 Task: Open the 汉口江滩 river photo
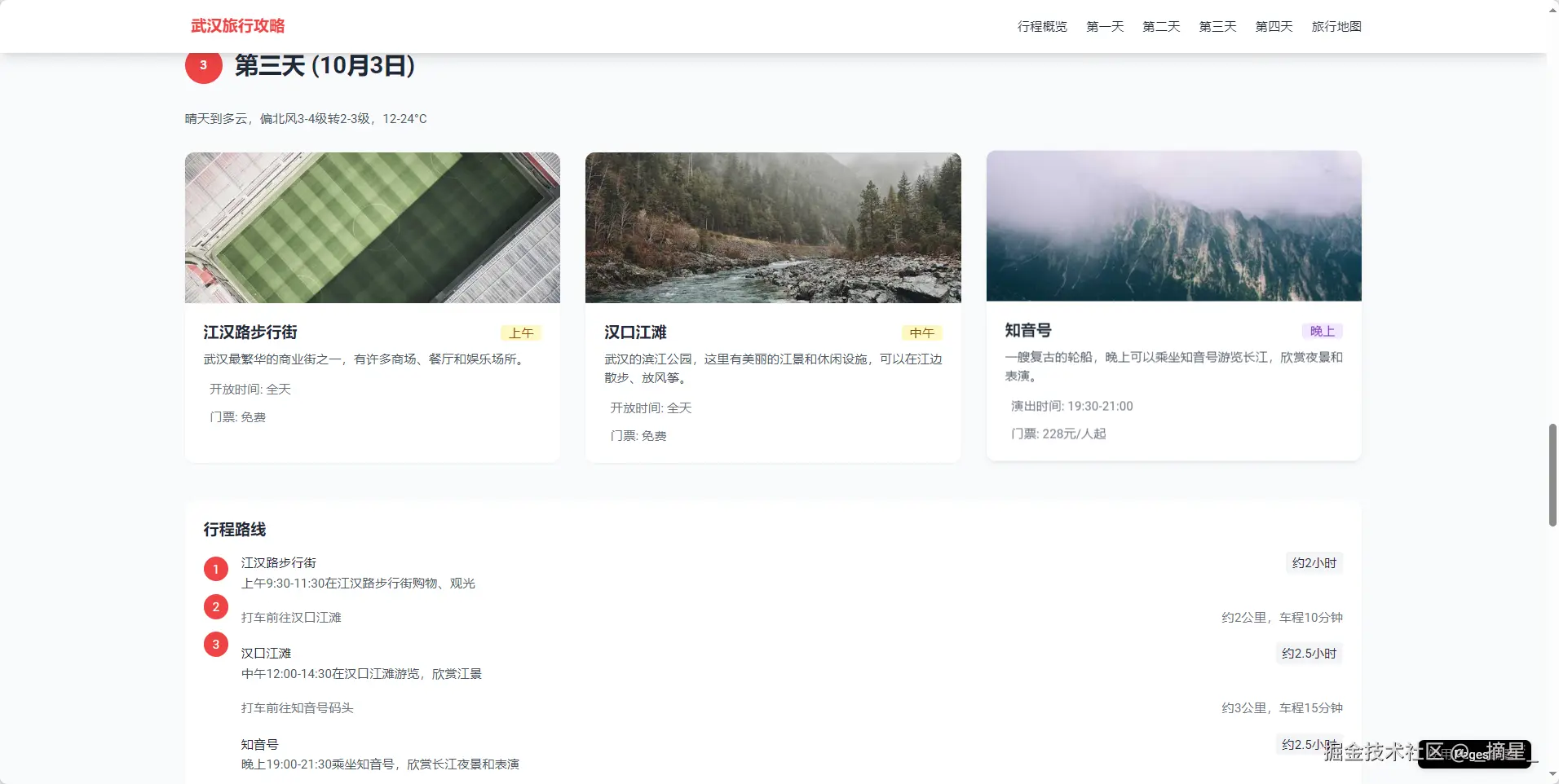773,227
